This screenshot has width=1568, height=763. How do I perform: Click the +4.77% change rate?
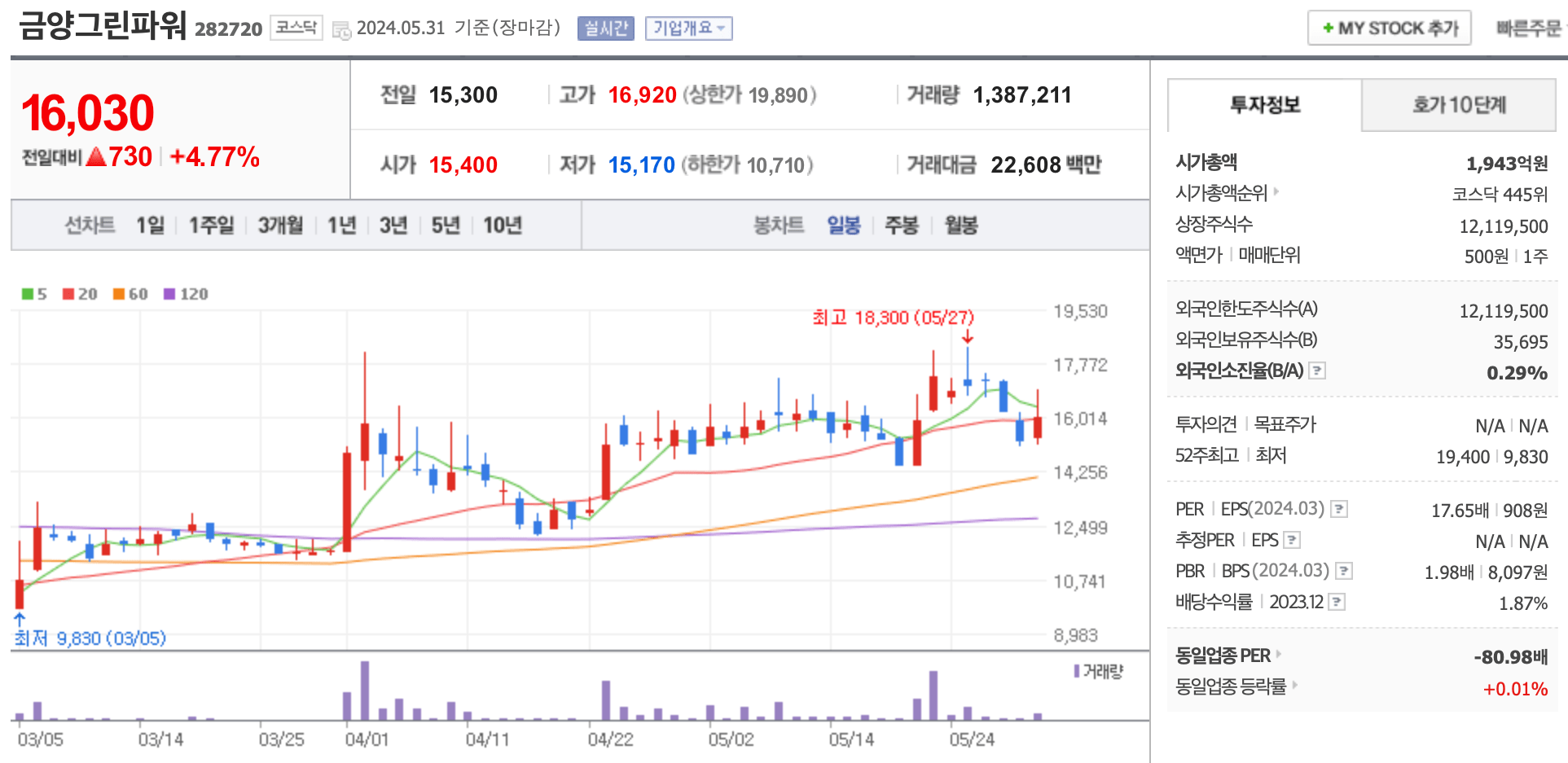click(x=215, y=156)
